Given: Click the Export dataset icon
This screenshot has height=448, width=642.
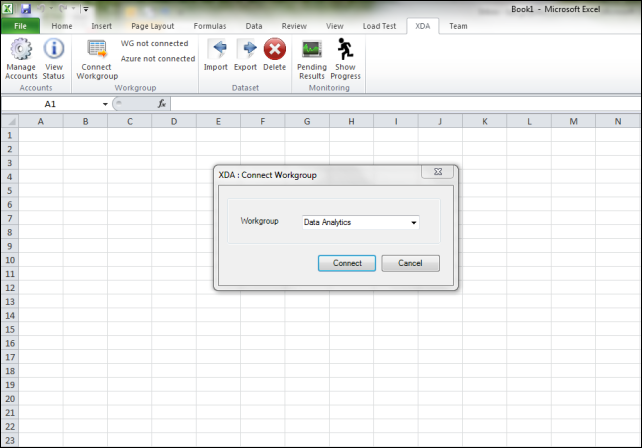Looking at the screenshot, I should (245, 49).
